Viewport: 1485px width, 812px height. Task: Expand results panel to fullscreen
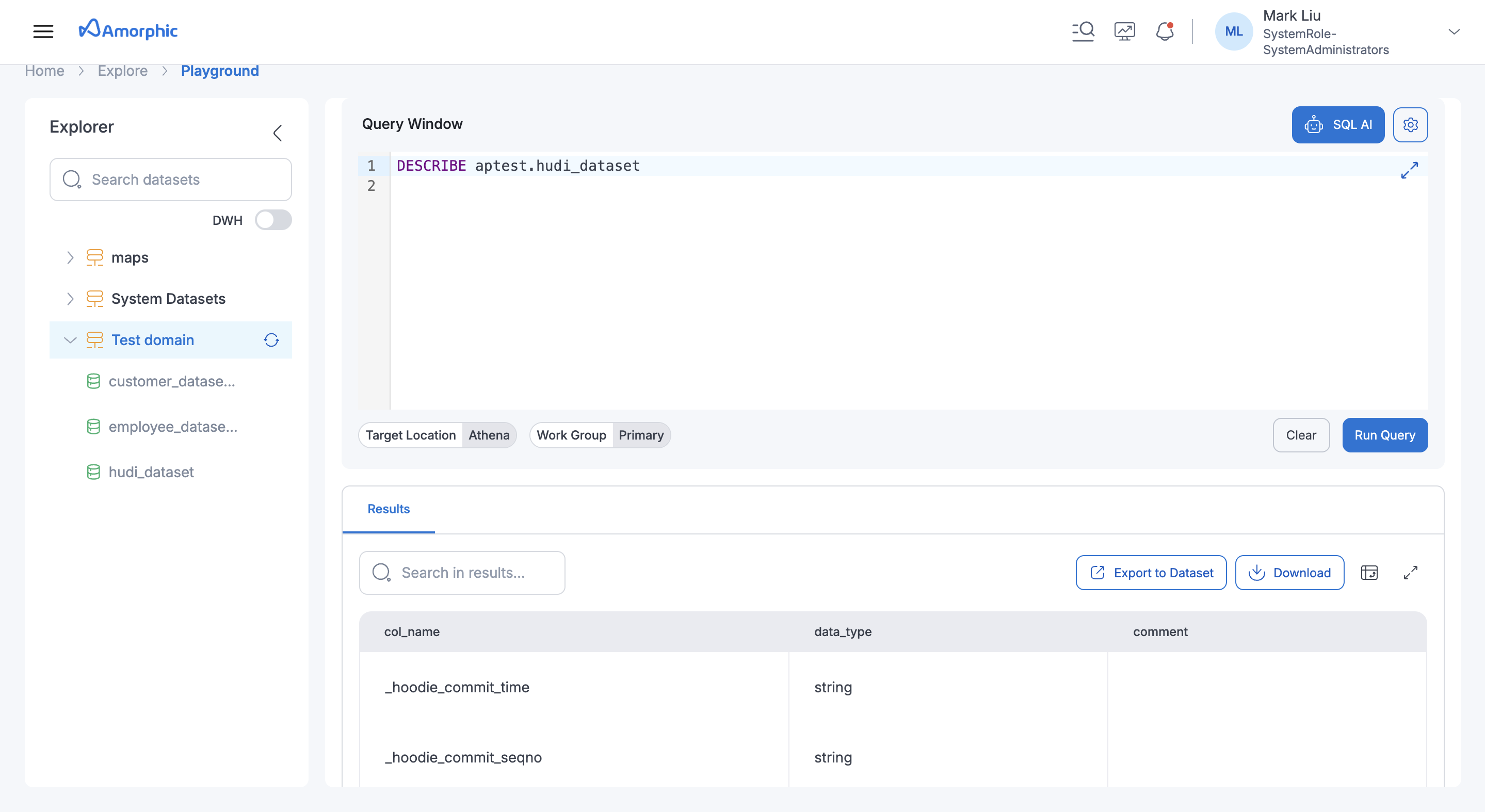point(1411,572)
